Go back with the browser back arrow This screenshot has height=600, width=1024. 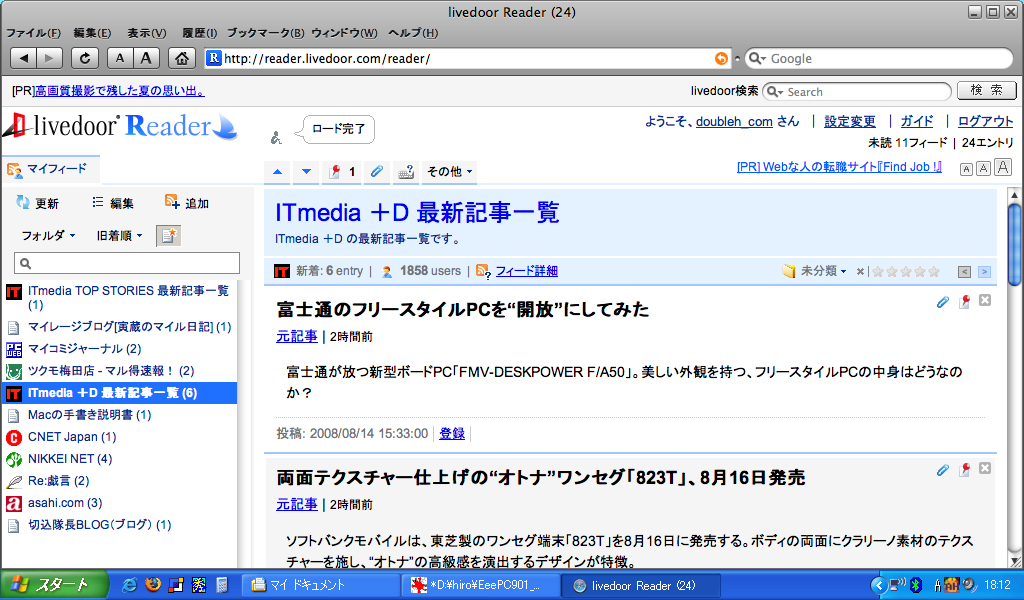point(24,59)
